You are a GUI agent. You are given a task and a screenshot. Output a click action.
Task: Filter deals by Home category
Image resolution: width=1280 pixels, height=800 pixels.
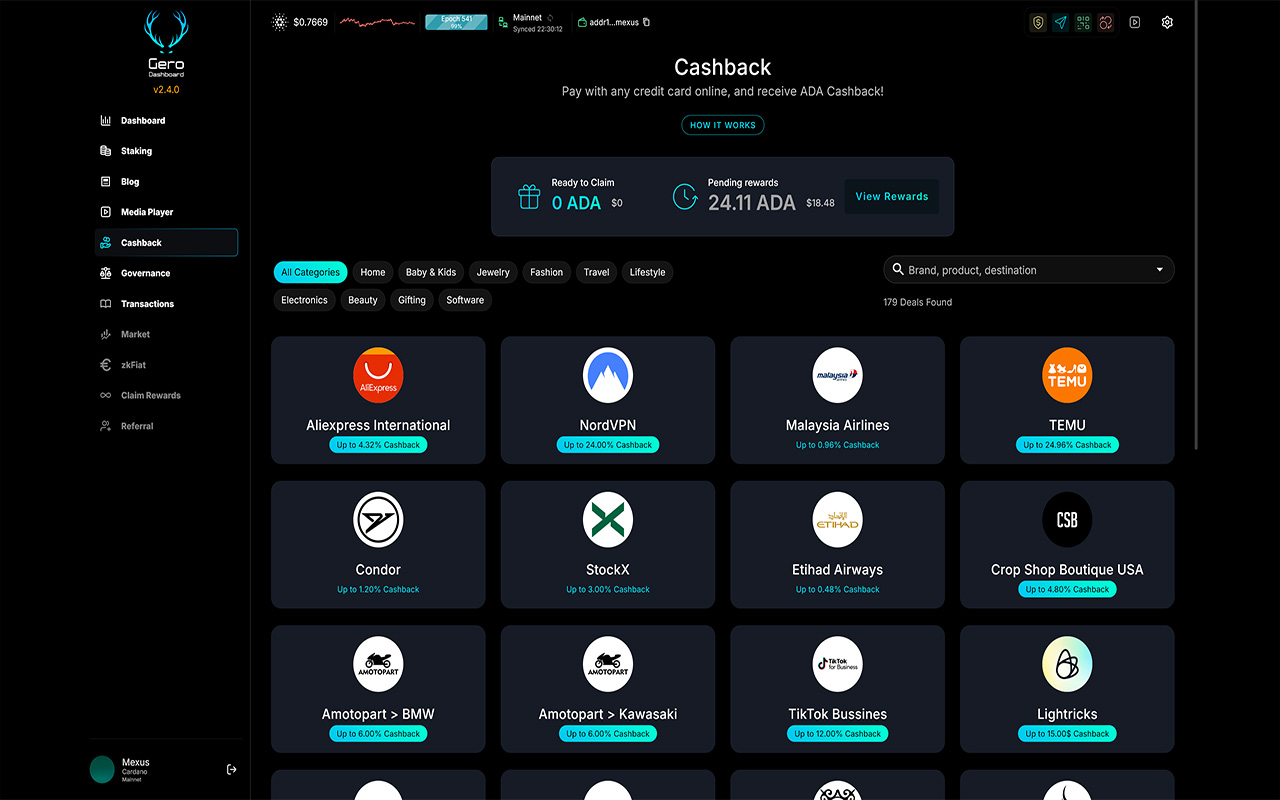pos(373,272)
